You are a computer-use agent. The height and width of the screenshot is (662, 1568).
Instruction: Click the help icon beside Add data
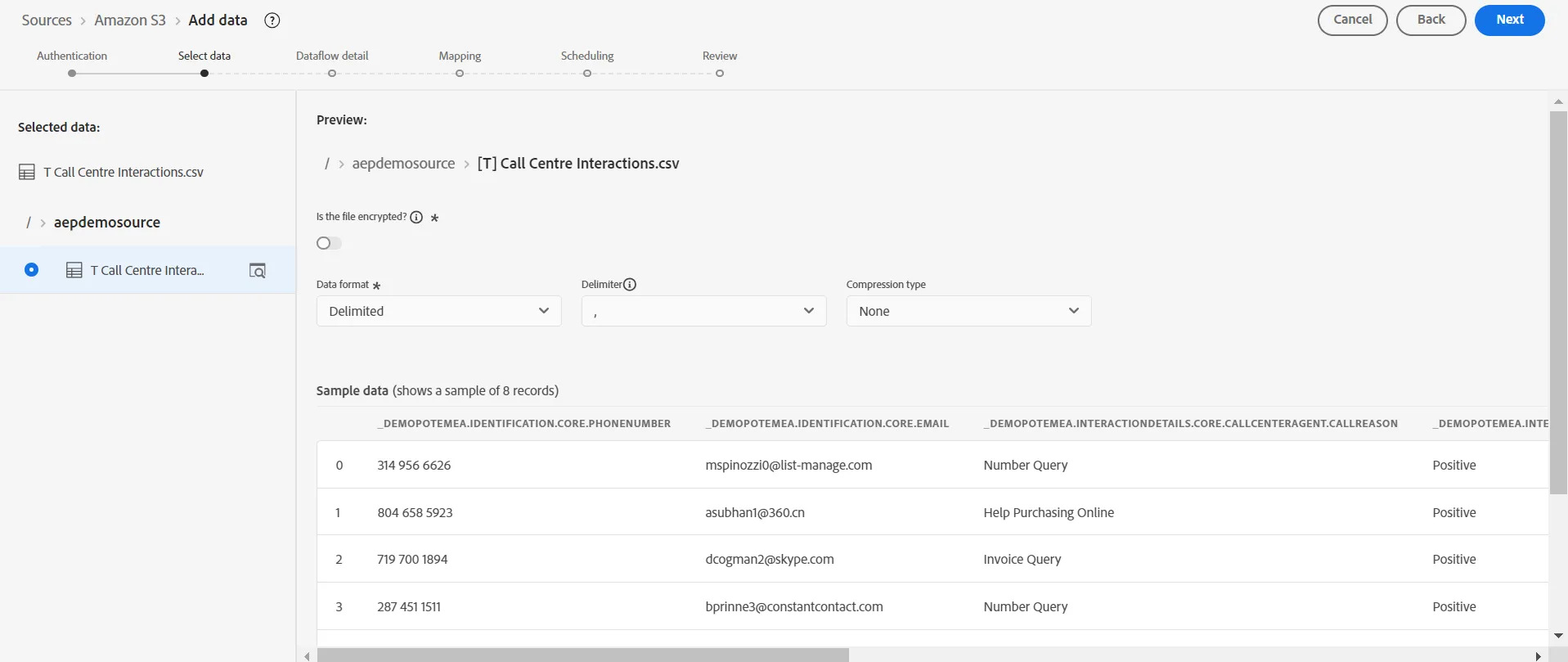[x=272, y=20]
